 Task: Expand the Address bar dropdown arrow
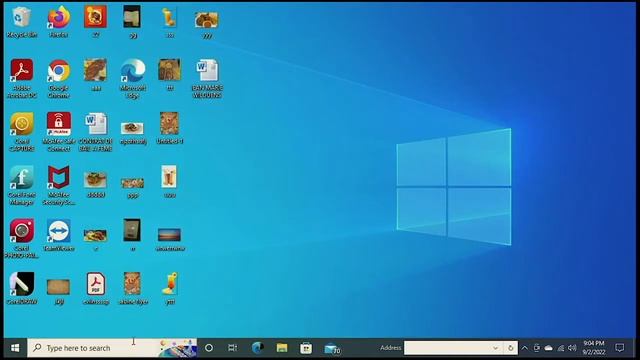pyautogui.click(x=496, y=348)
